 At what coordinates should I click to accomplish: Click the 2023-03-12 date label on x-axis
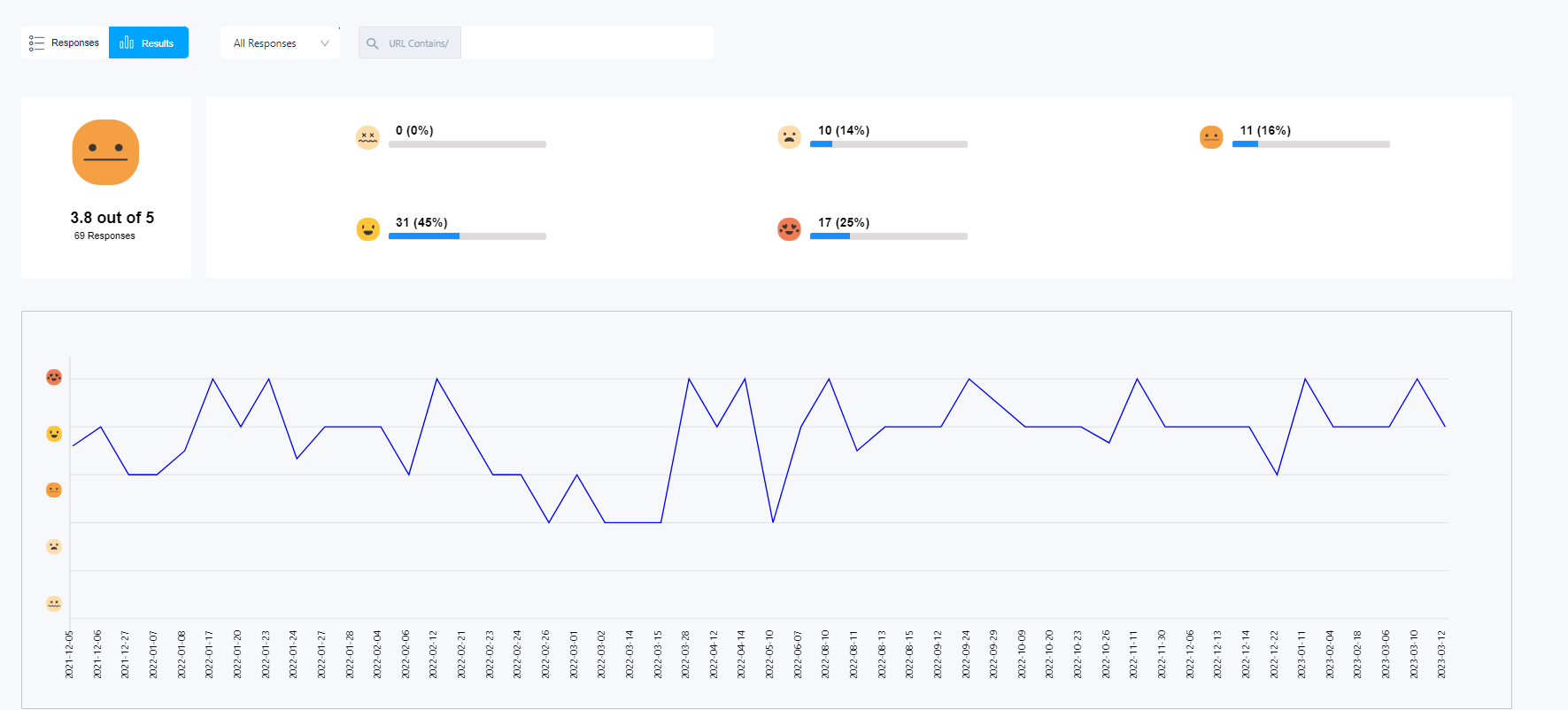point(1441,655)
